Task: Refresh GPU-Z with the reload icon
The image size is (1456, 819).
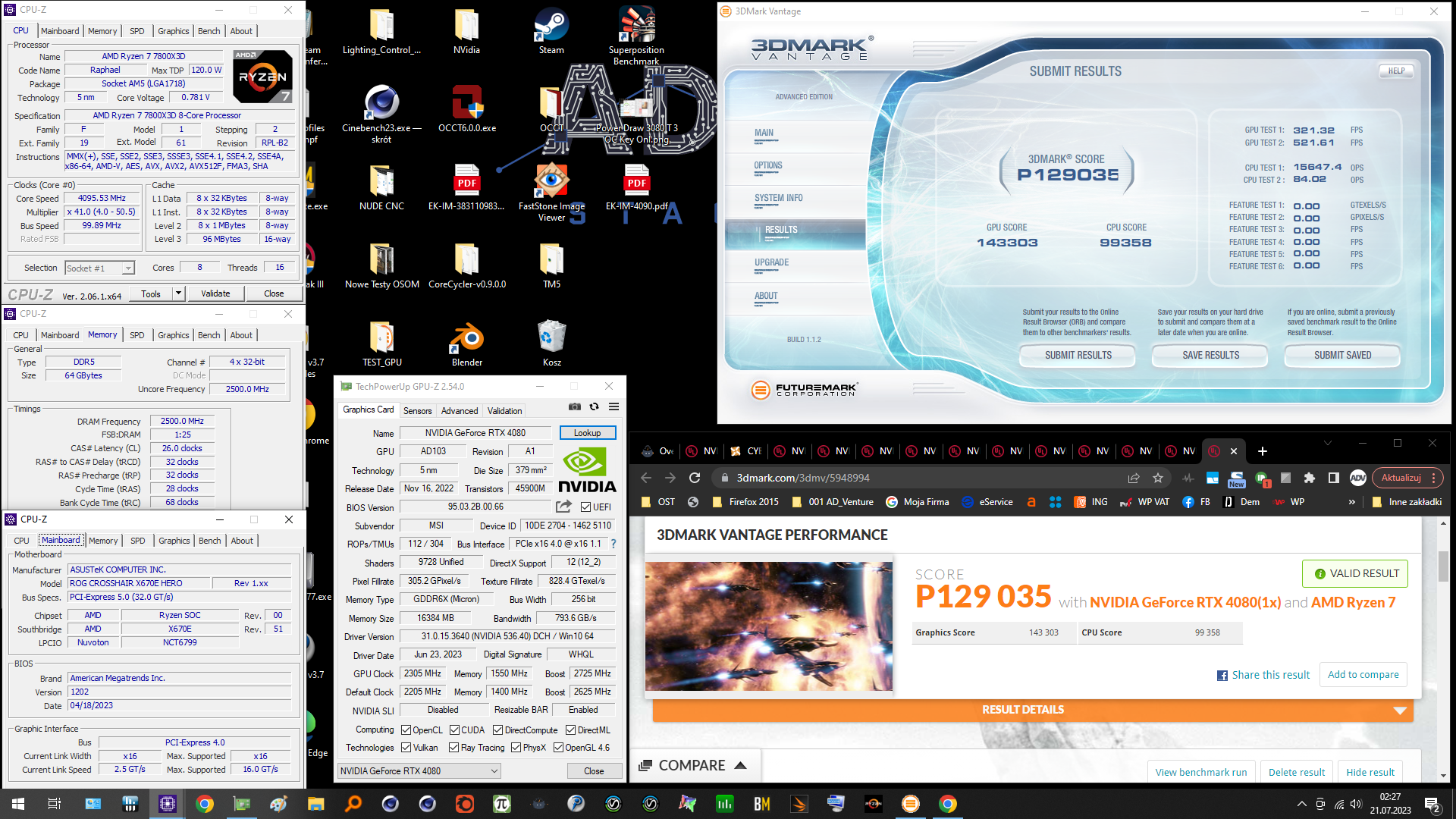Action: tap(595, 407)
